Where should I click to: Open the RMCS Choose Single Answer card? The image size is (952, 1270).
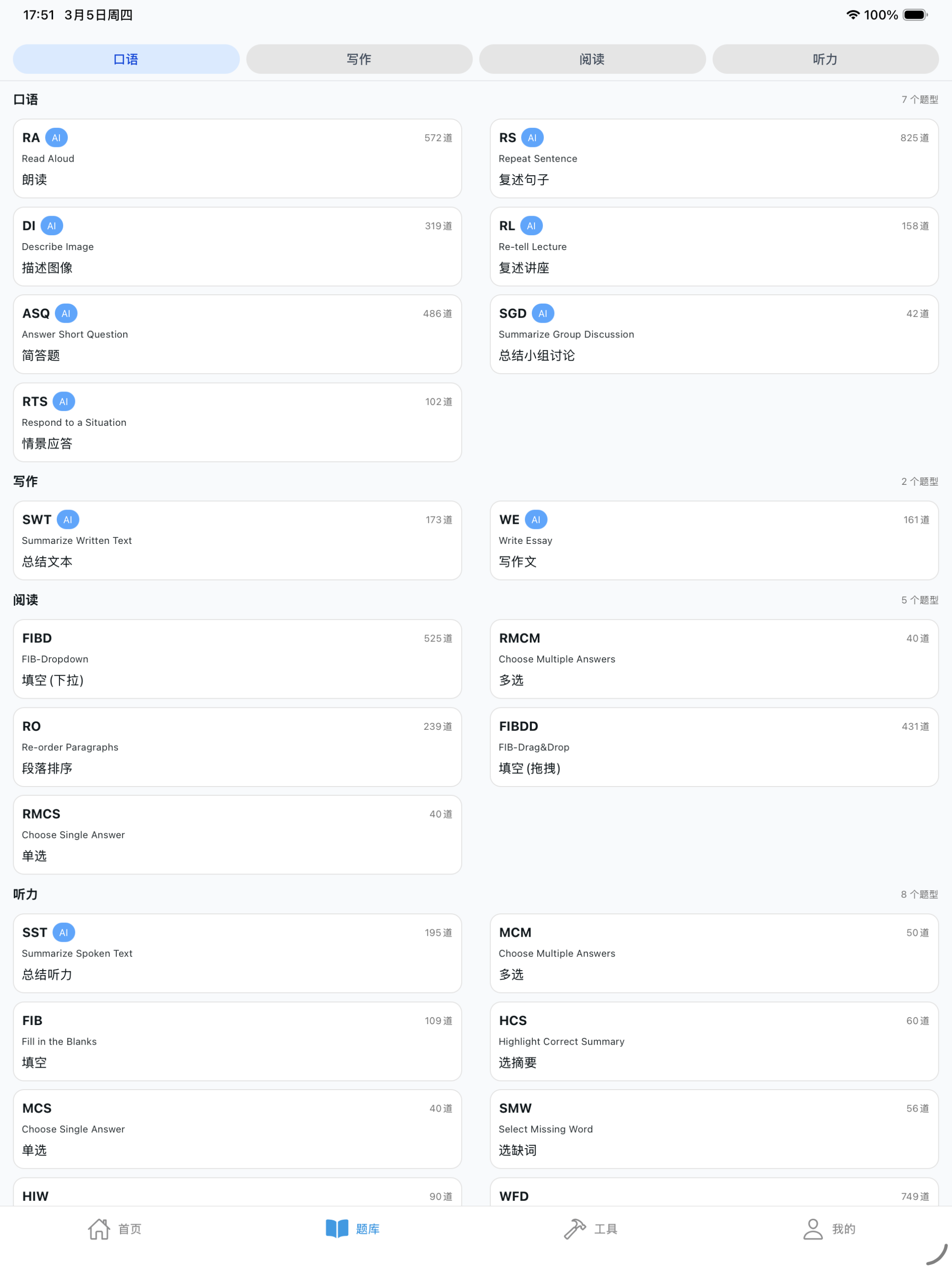pyautogui.click(x=237, y=835)
